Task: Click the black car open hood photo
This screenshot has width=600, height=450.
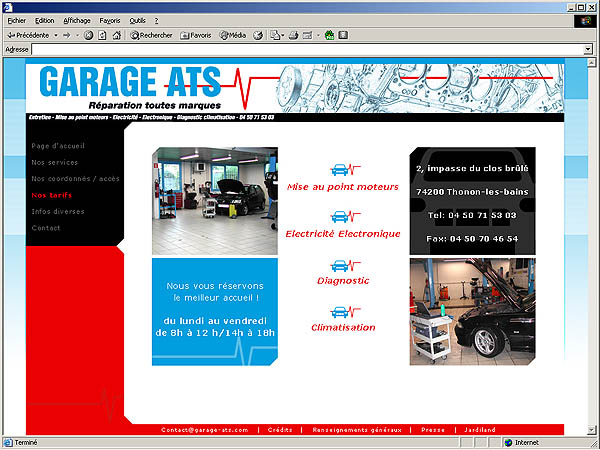Action: point(473,311)
